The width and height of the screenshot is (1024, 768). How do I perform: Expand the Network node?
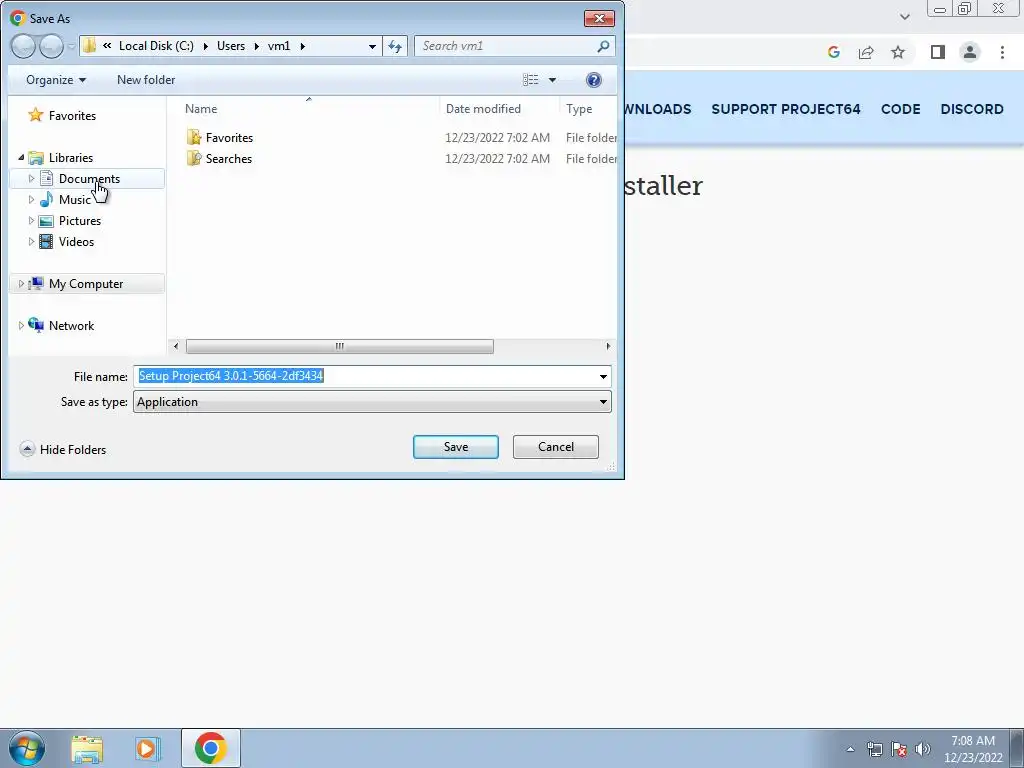click(21, 325)
